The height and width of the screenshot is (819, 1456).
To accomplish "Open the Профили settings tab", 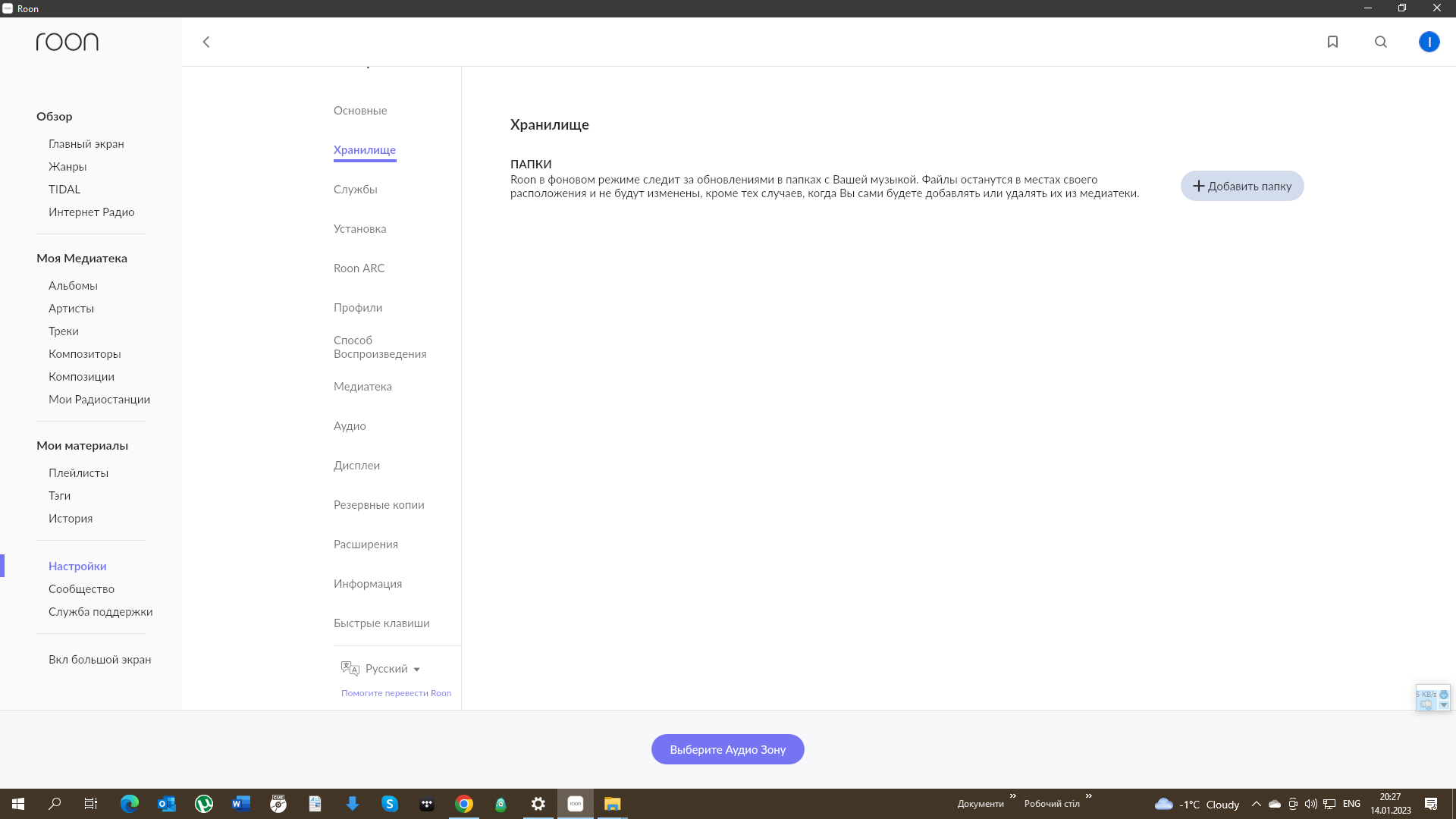I will pyautogui.click(x=358, y=307).
